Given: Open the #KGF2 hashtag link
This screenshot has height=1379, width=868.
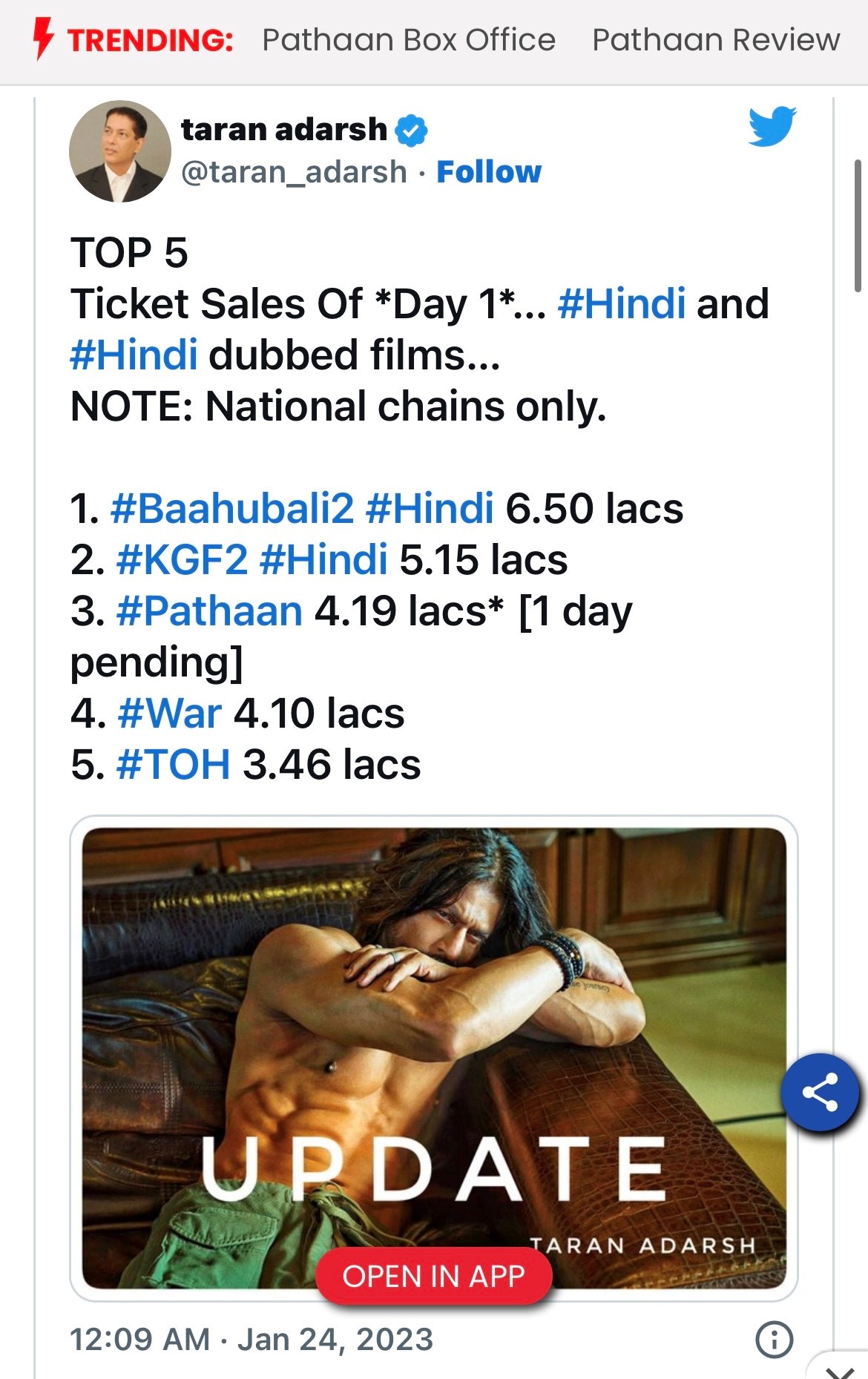Looking at the screenshot, I should tap(182, 560).
